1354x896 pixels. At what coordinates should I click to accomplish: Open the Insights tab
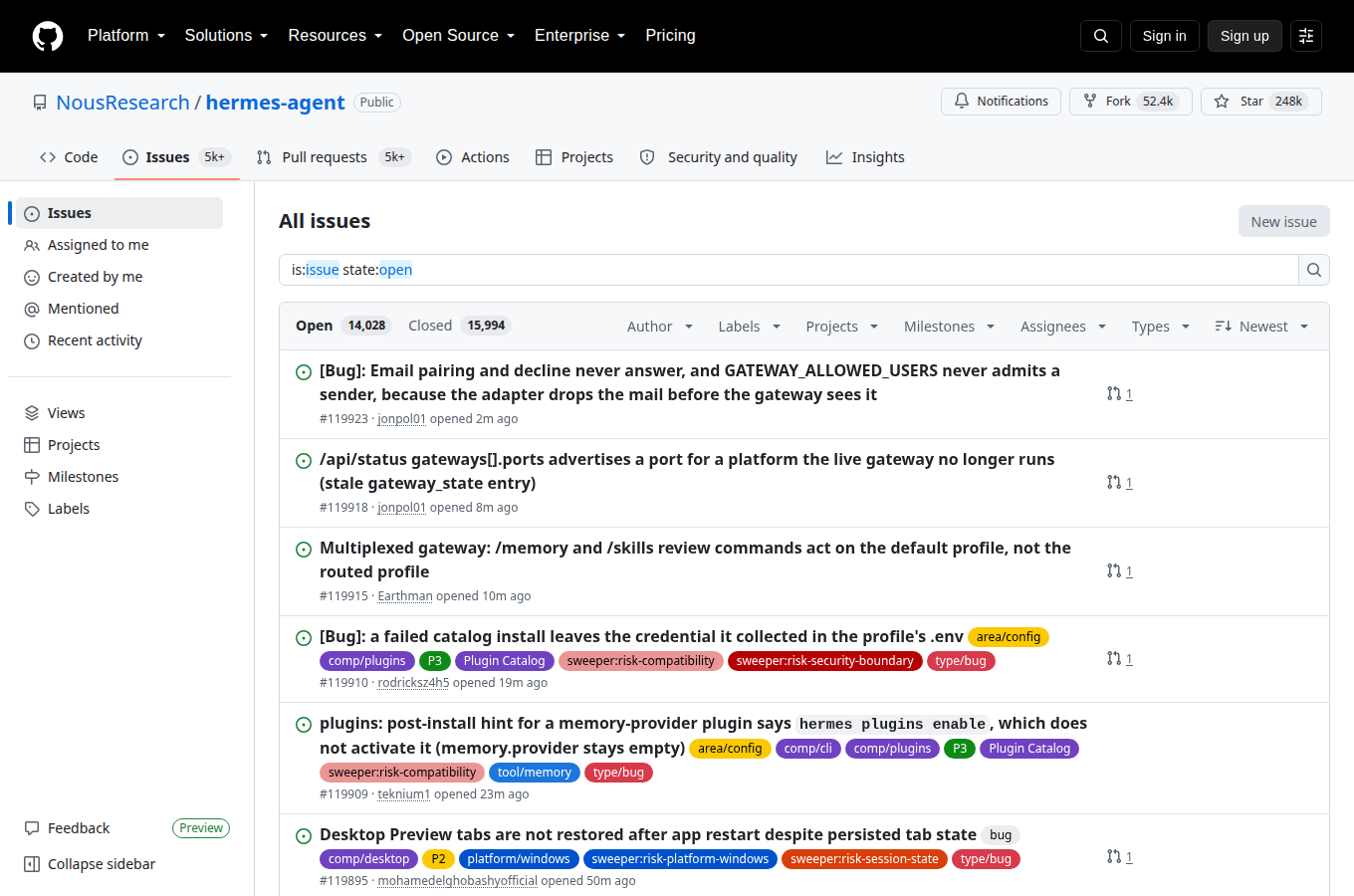tap(865, 157)
